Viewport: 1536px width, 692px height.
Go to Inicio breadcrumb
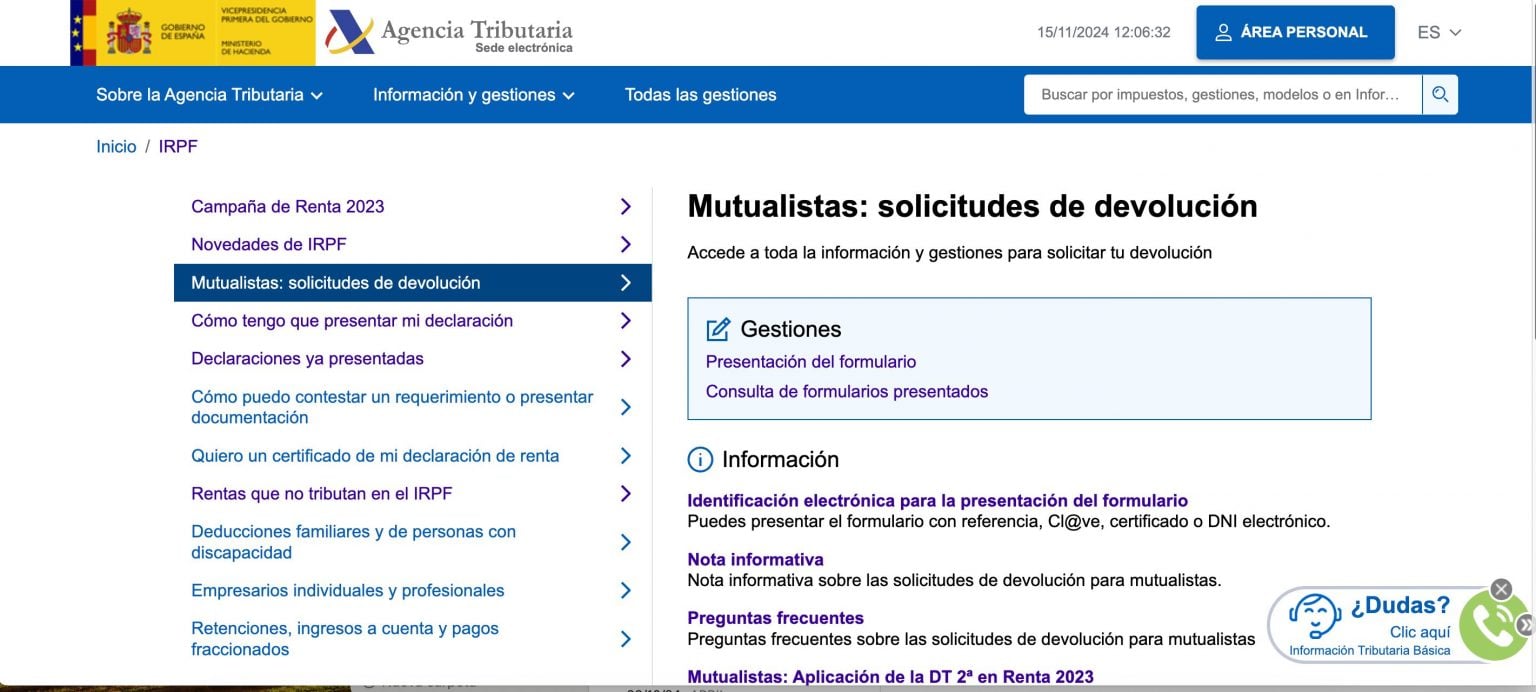tap(116, 147)
